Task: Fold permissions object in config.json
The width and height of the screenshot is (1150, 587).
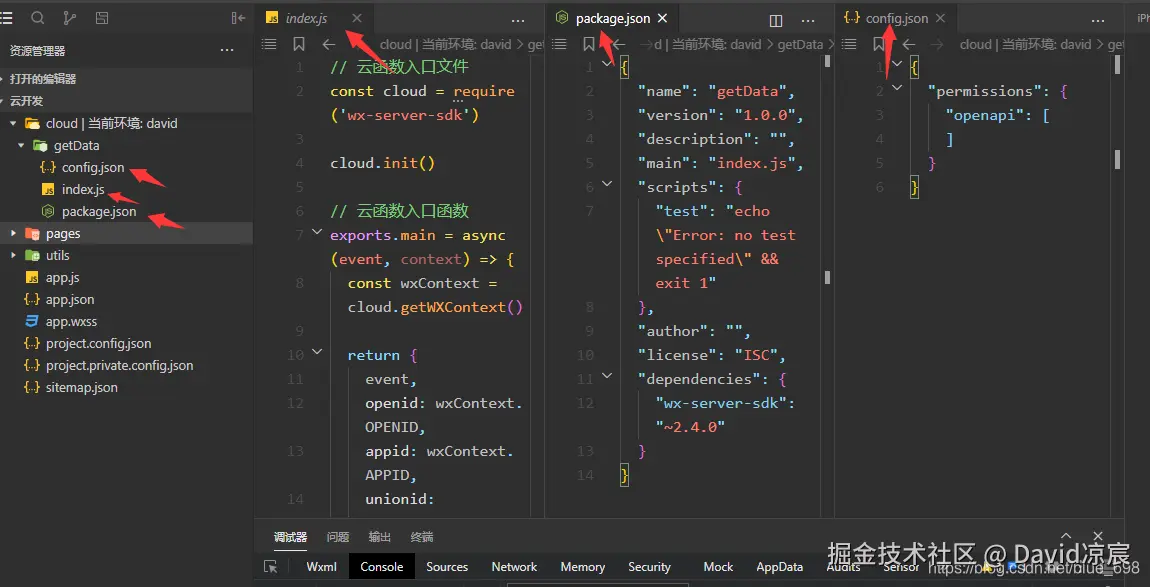Action: coord(896,87)
